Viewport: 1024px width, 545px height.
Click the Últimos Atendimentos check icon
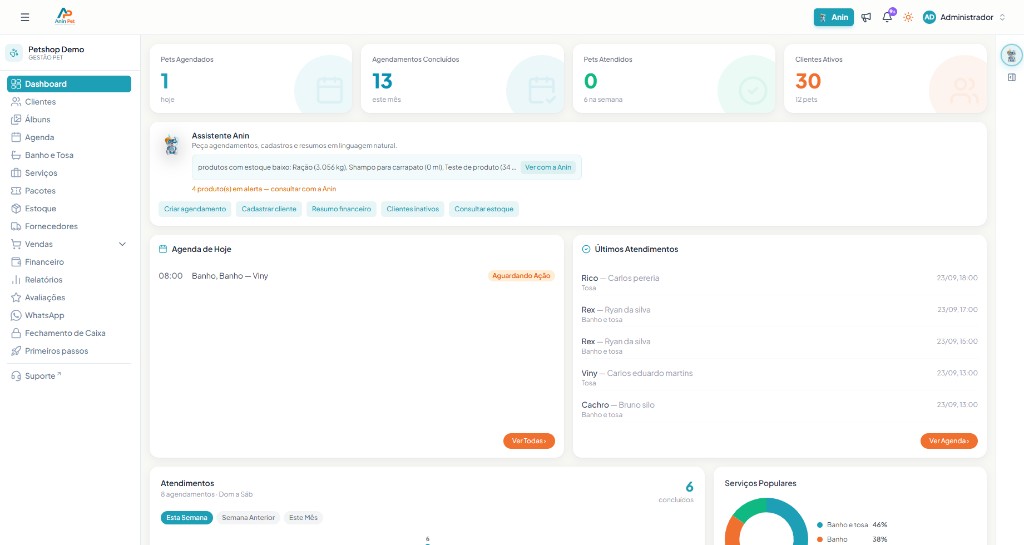[586, 249]
